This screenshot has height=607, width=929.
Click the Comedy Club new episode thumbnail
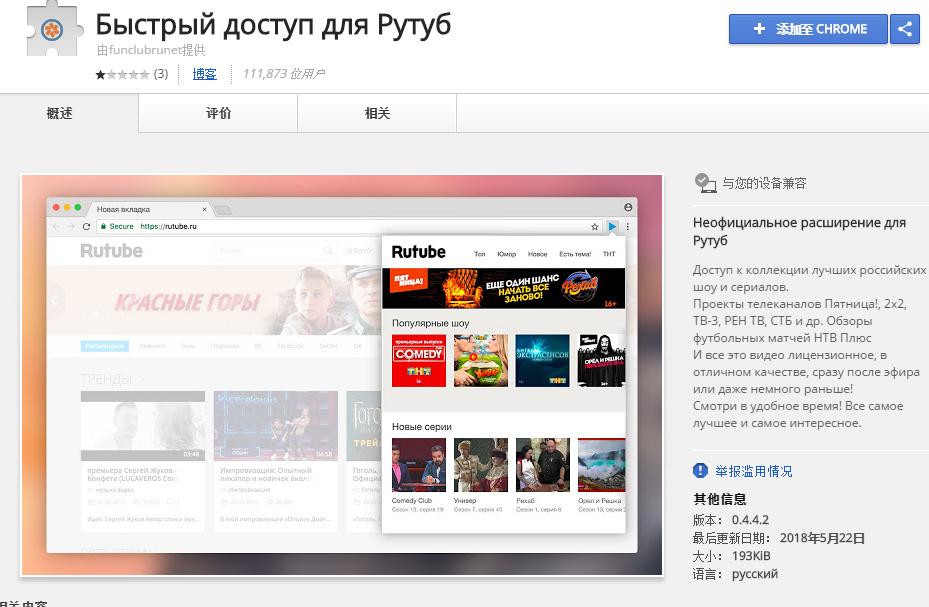tap(418, 465)
